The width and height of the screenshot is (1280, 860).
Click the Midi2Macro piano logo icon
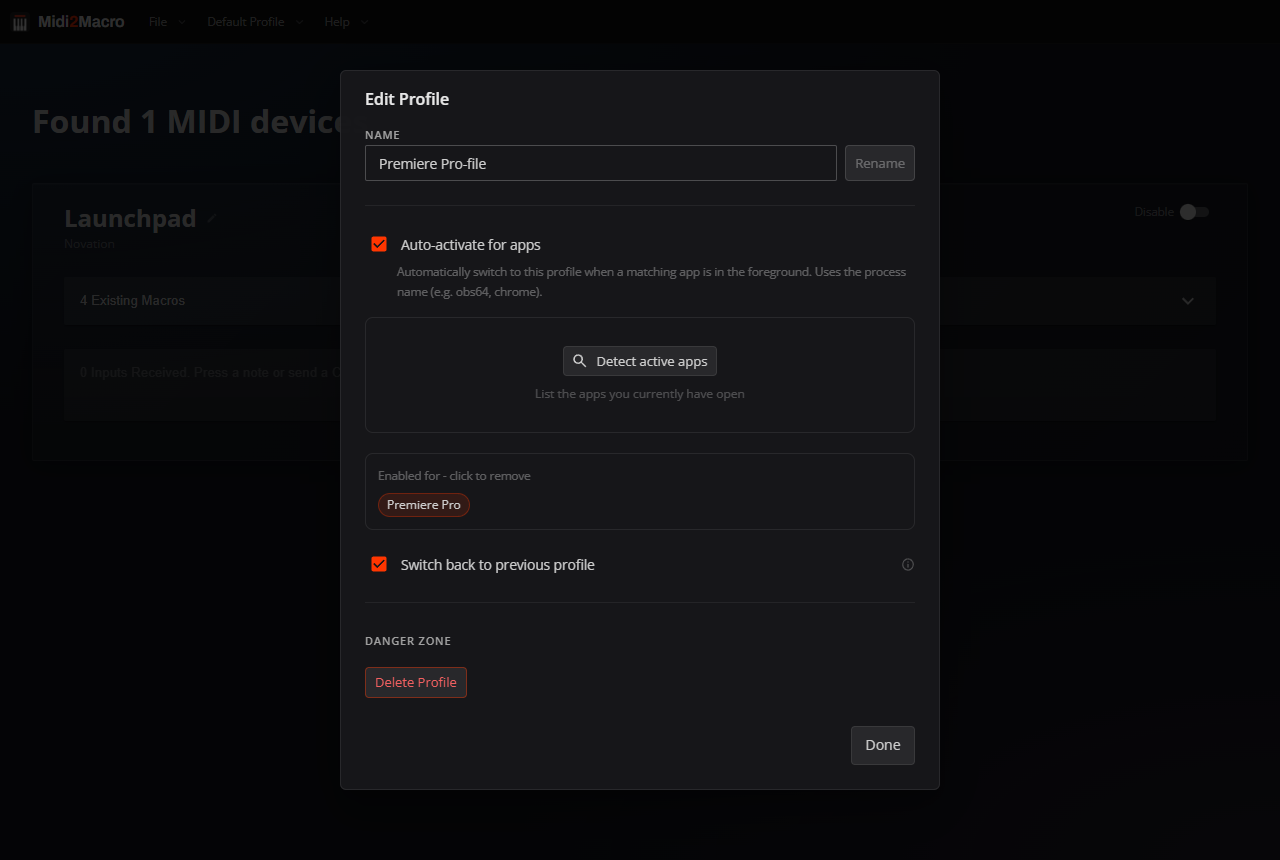tap(20, 22)
